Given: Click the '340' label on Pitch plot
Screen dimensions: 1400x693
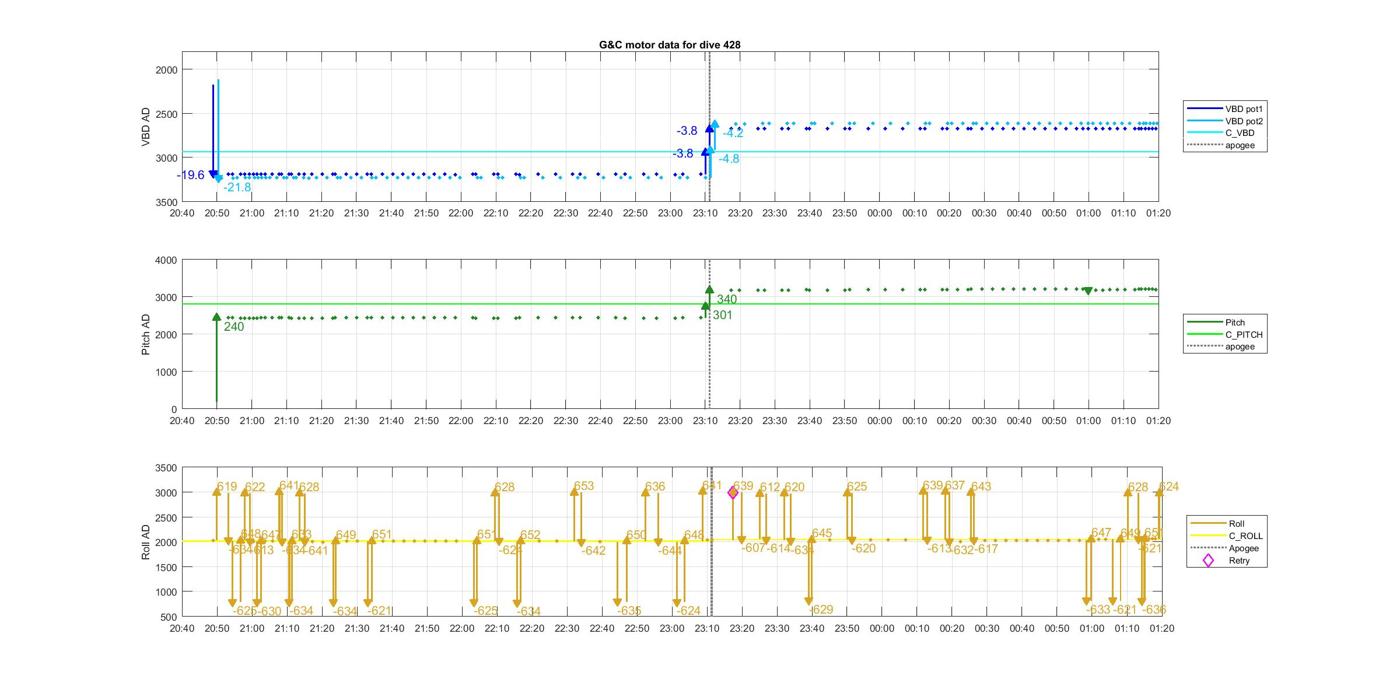Looking at the screenshot, I should (x=727, y=299).
